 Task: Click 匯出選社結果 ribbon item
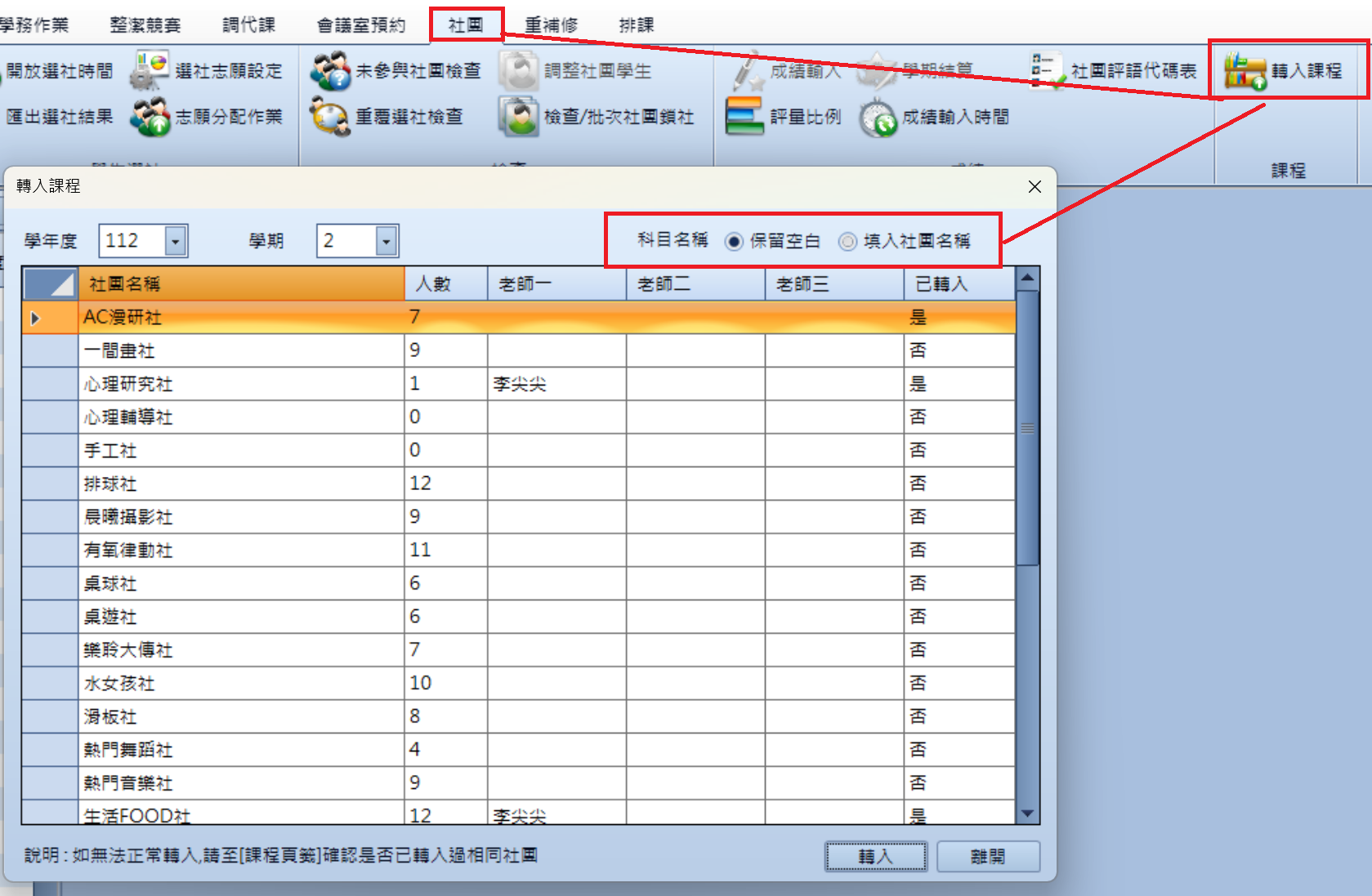coord(59,117)
